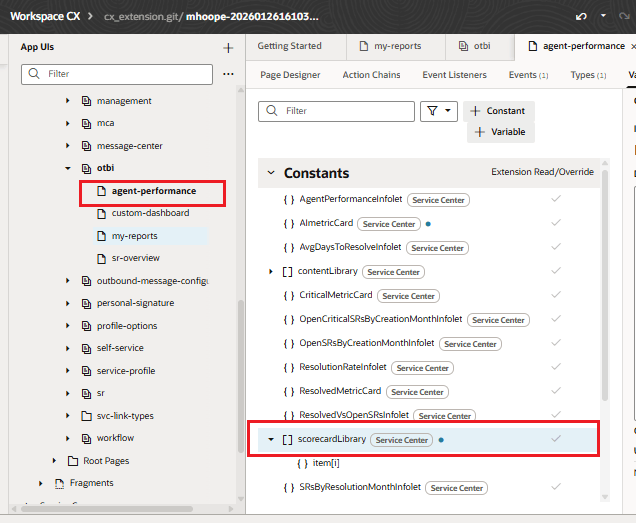
Task: Click the workflow app UI icon
Action: [86, 438]
